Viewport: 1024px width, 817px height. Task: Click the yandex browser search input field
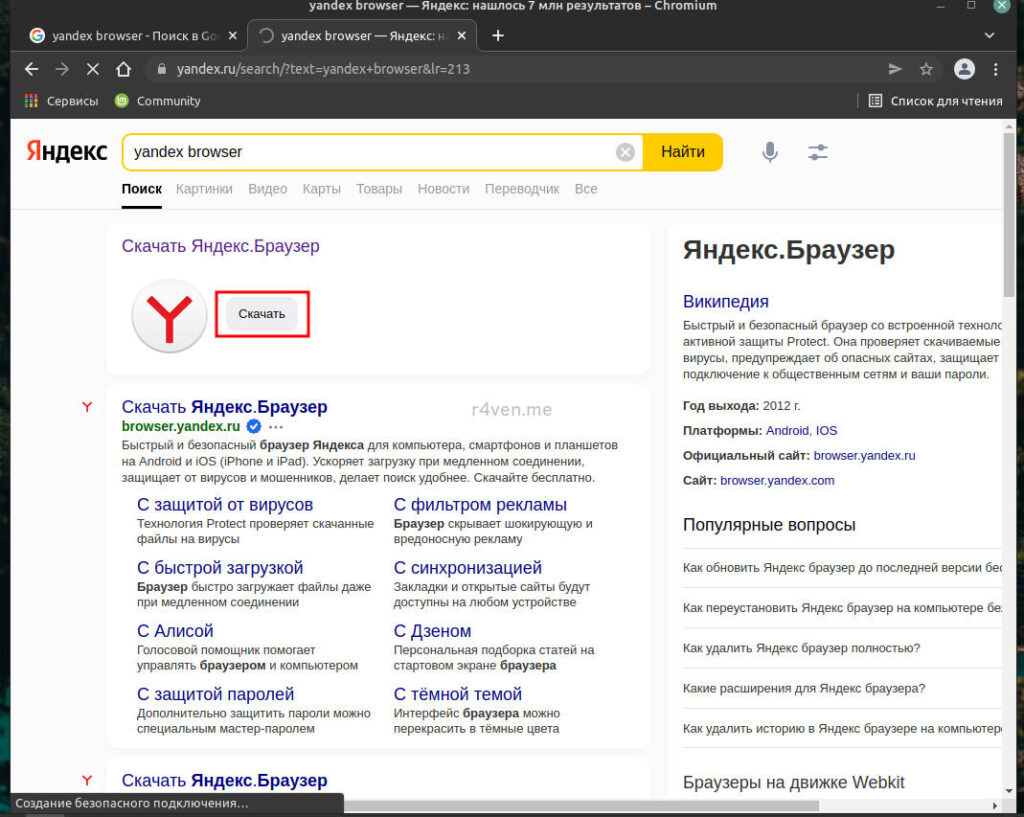coord(370,152)
